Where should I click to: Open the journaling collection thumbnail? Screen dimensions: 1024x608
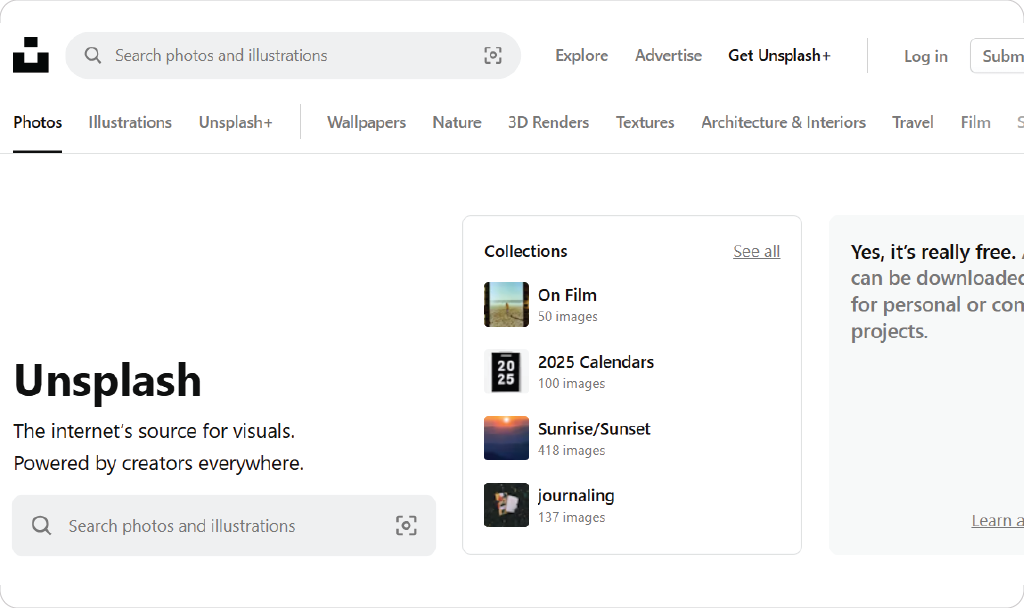click(x=506, y=505)
